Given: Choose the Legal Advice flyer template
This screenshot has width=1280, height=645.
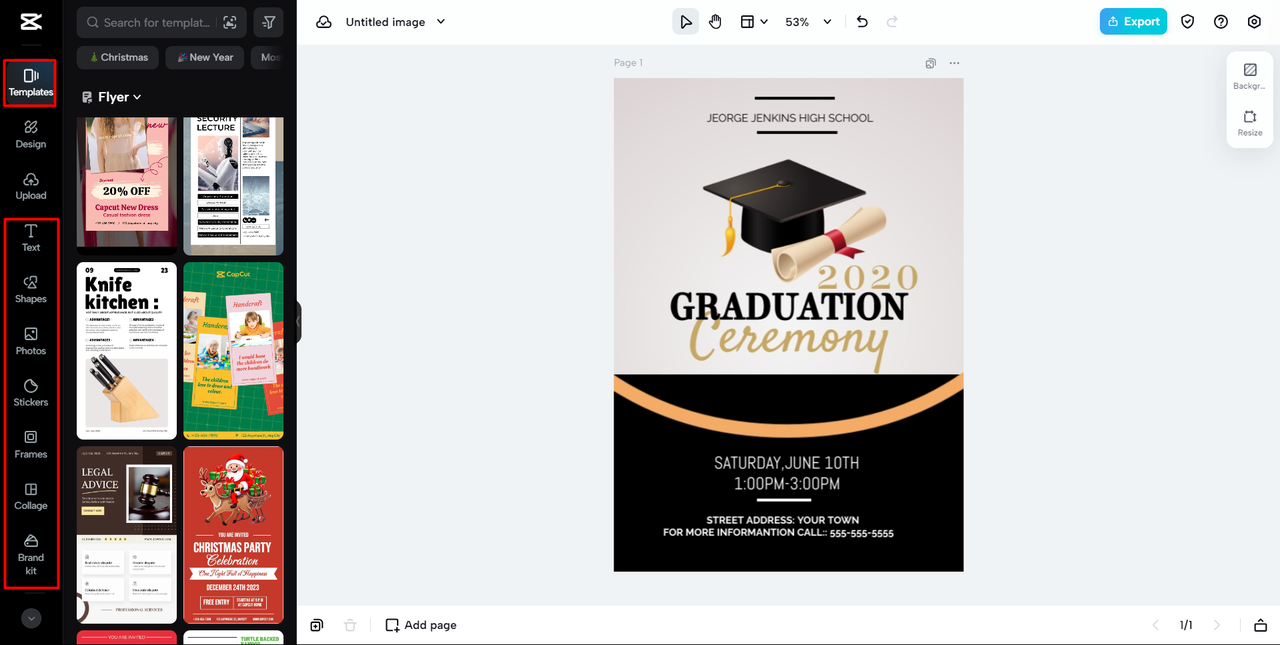Looking at the screenshot, I should coord(127,535).
